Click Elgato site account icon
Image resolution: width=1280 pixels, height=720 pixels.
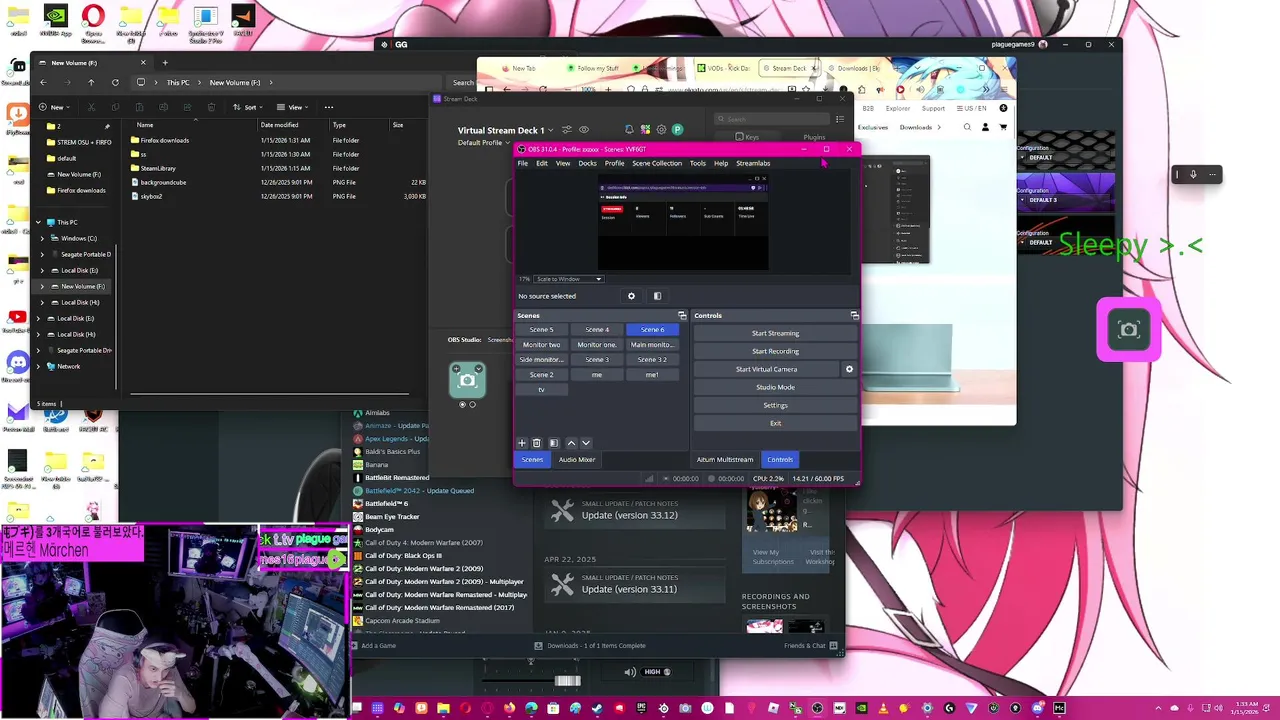985,127
